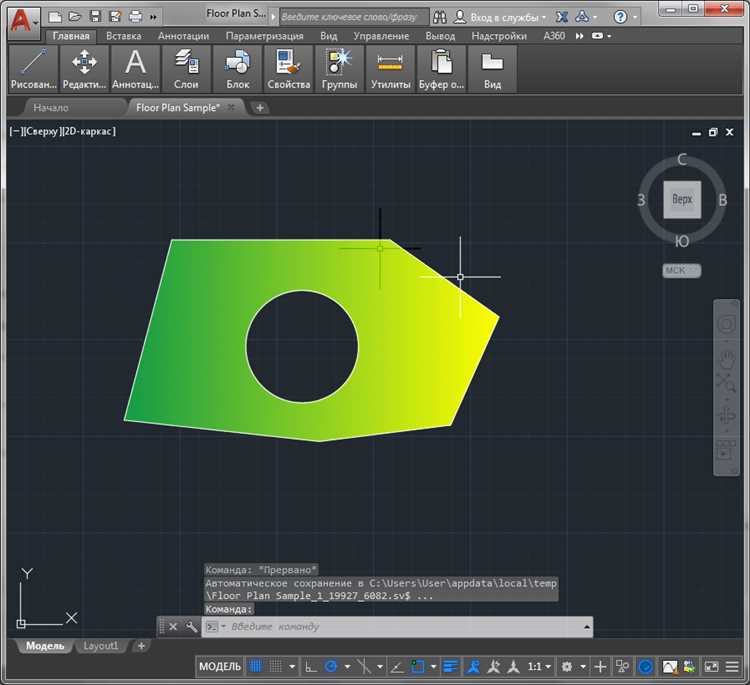Show more ribbon tabs with double arrow
Viewport: 750px width, 685px height.
click(579, 36)
